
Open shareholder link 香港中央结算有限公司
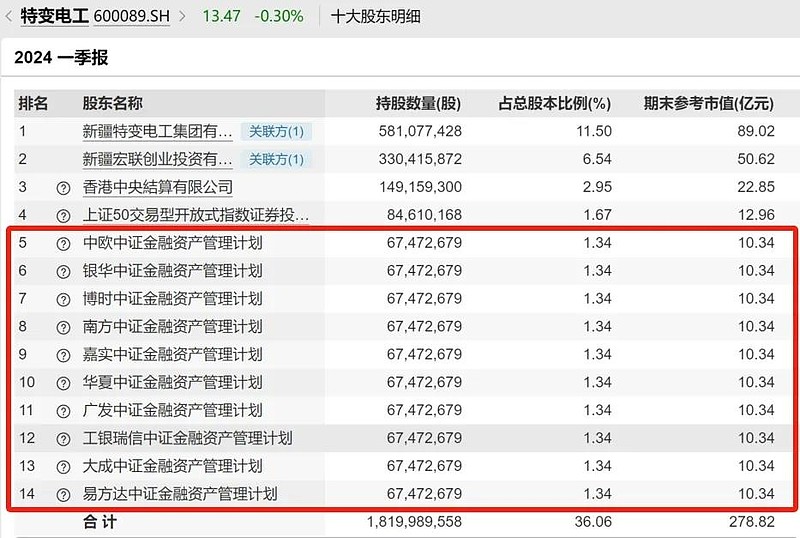point(158,187)
